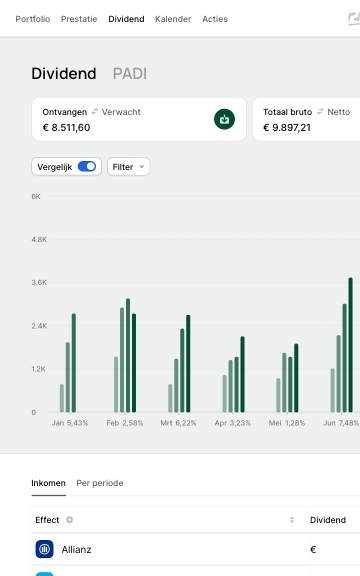Sort the Effect column with arrows
Image resolution: width=360 pixels, height=576 pixels.
292,520
